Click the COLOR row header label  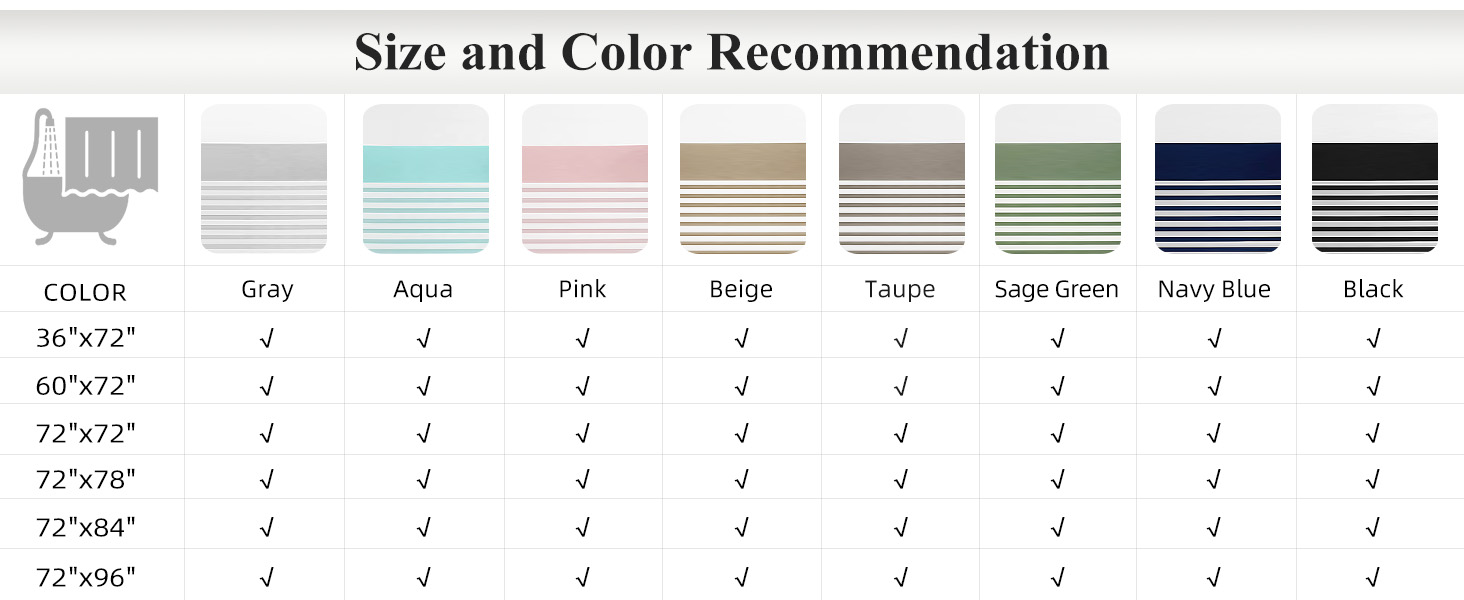[x=85, y=293]
